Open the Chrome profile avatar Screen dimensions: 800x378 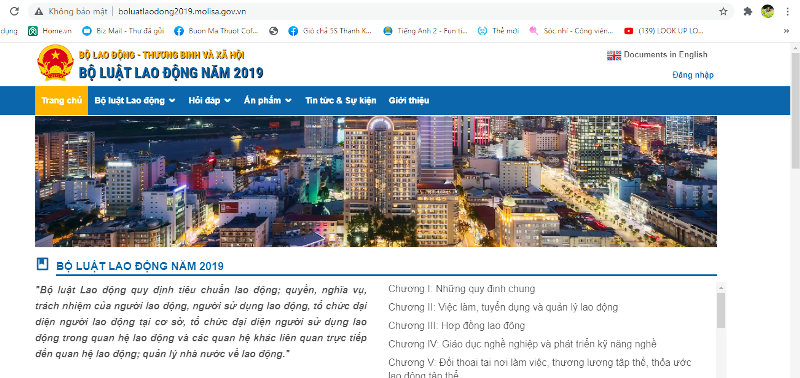(767, 11)
